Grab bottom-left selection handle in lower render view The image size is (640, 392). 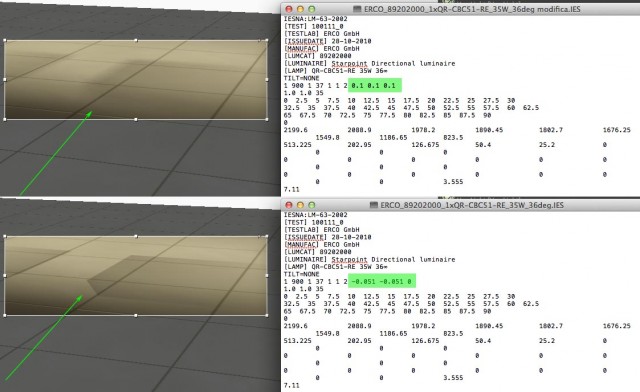pos(5,315)
